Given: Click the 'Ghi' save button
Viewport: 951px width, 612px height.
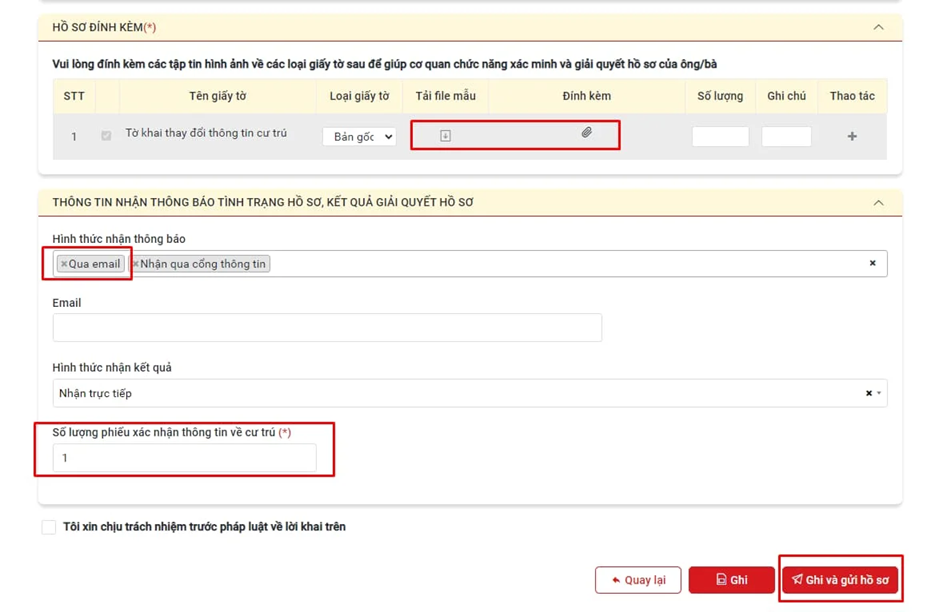Looking at the screenshot, I should pyautogui.click(x=731, y=580).
